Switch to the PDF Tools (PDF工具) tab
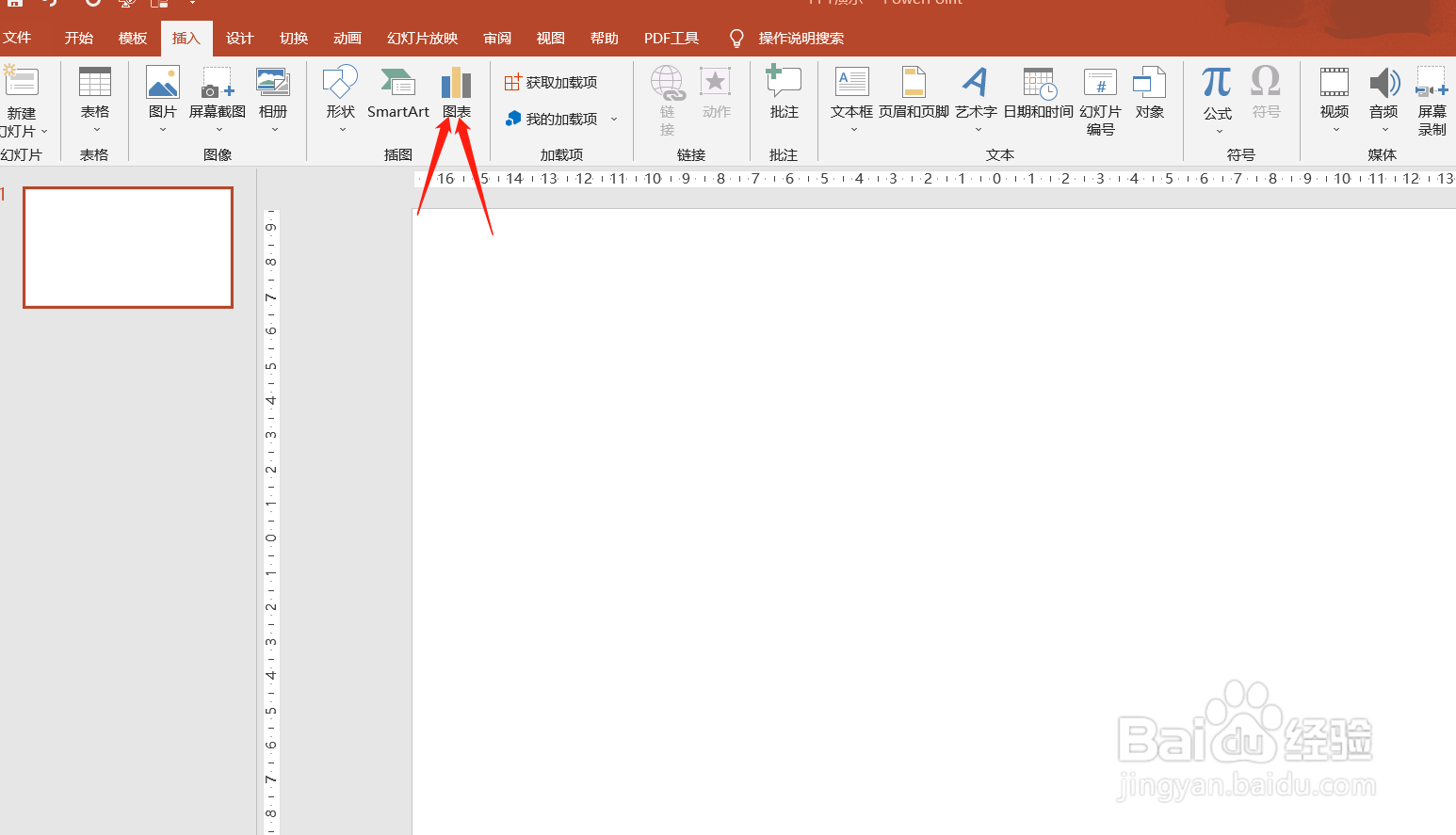The width and height of the screenshot is (1456, 835). 671,39
